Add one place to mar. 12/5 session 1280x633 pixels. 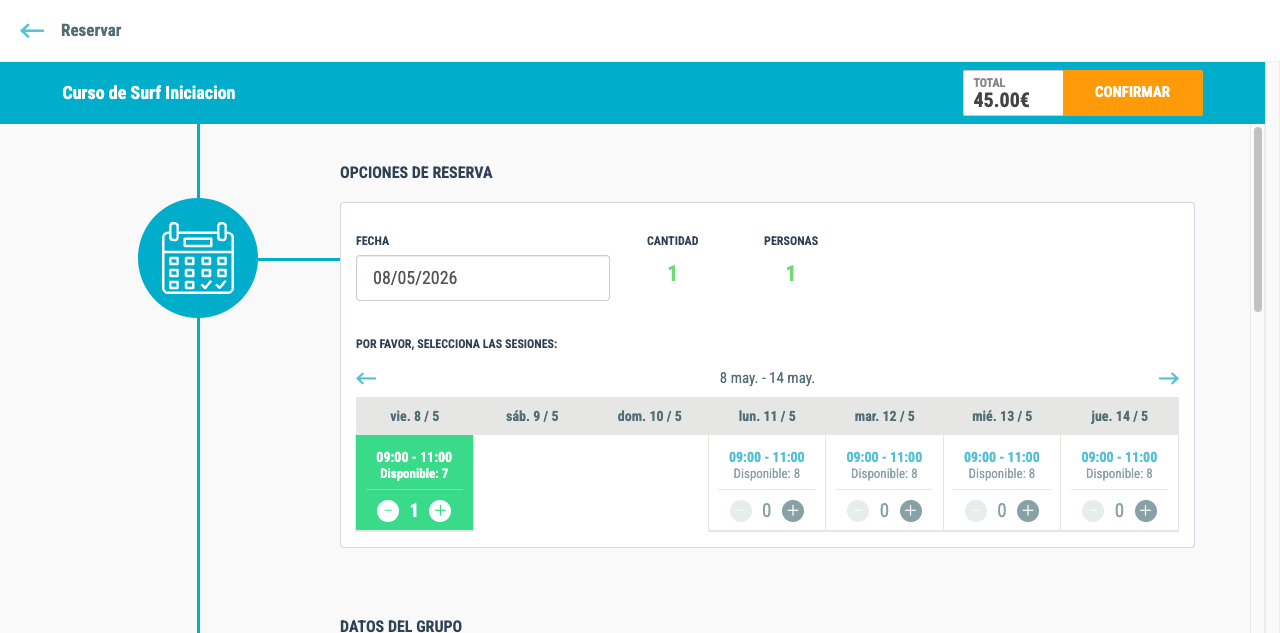click(910, 511)
